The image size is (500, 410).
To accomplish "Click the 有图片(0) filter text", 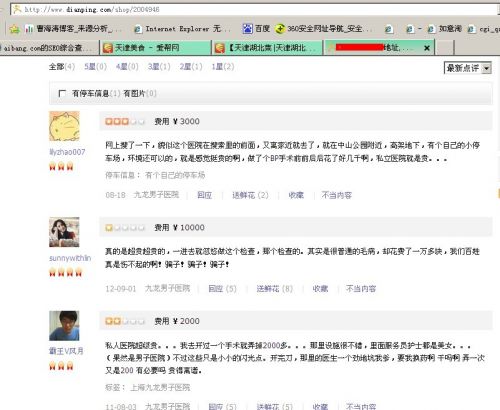I will tap(140, 93).
